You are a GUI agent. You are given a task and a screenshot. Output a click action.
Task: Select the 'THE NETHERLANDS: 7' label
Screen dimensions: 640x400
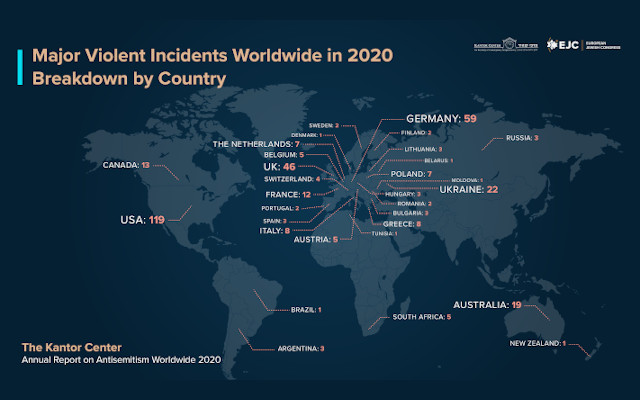(256, 144)
